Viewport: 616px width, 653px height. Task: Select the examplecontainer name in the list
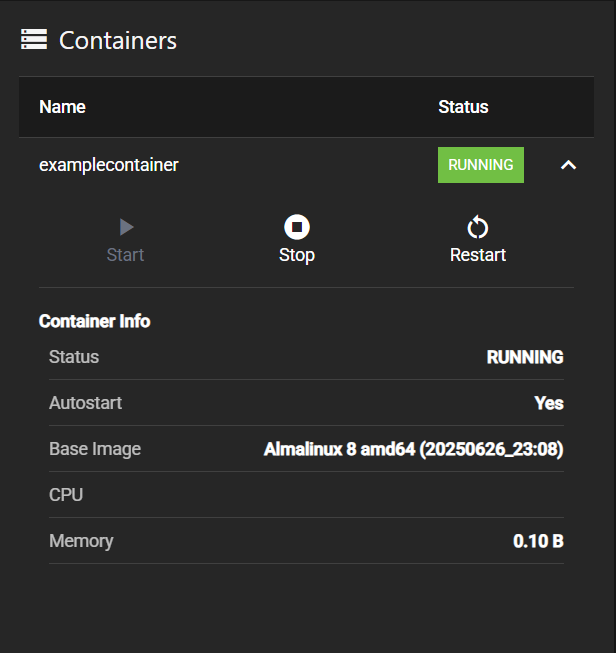108,165
